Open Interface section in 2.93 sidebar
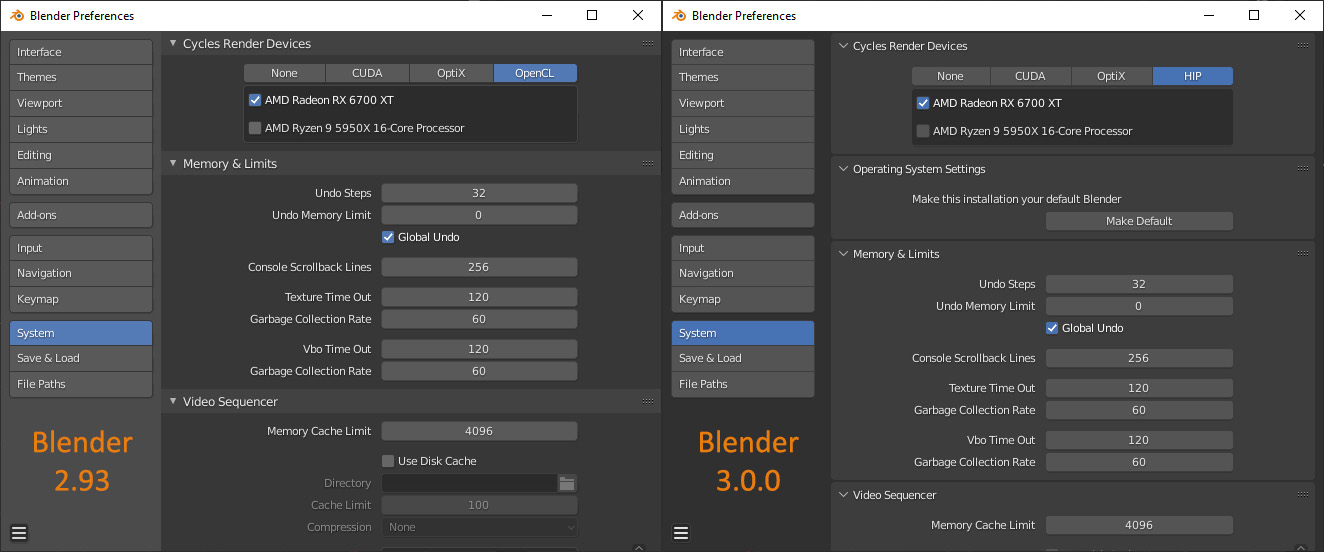Screen dimensions: 1324x552 (x=81, y=52)
